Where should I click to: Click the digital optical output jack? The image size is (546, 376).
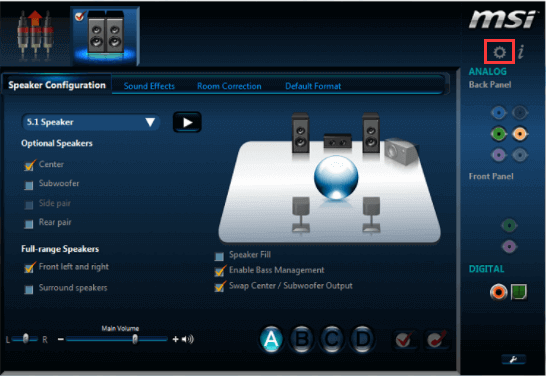click(519, 292)
